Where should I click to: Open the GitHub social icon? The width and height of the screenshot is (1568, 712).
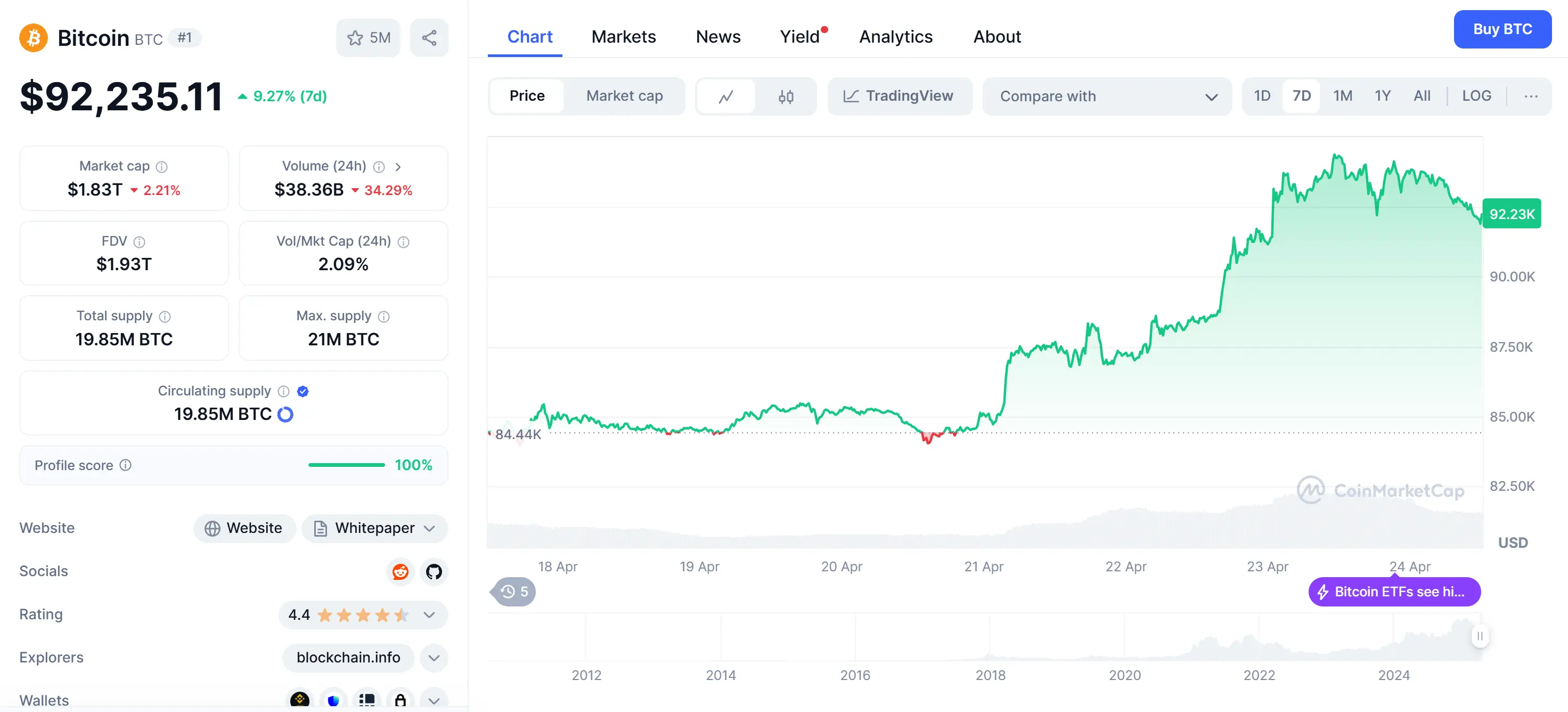(434, 571)
